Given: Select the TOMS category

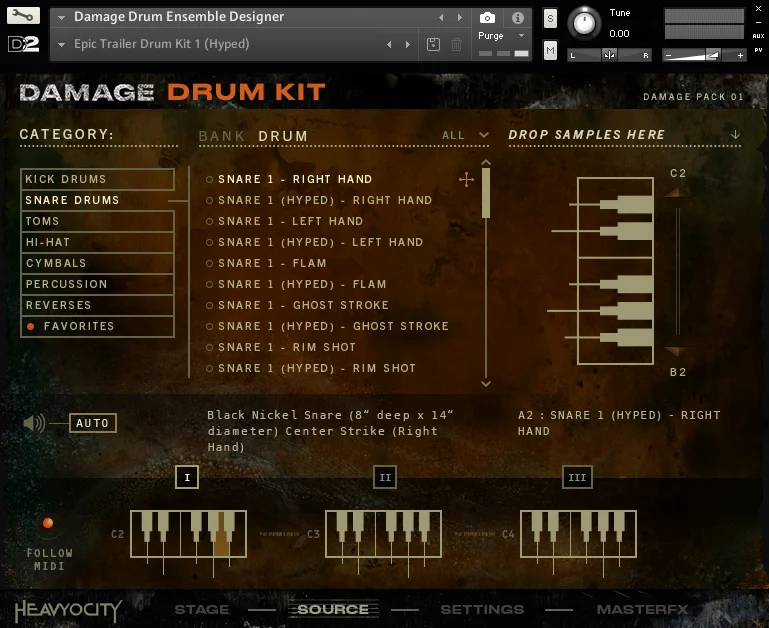Looking at the screenshot, I should coord(97,221).
